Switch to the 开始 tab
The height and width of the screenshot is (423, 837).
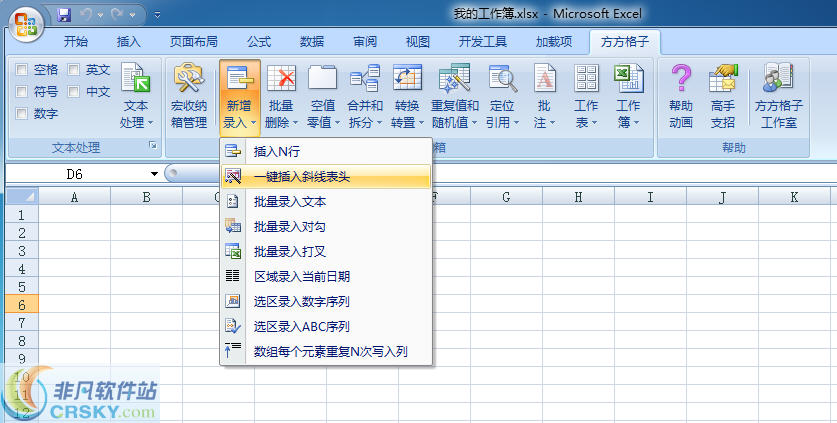76,42
